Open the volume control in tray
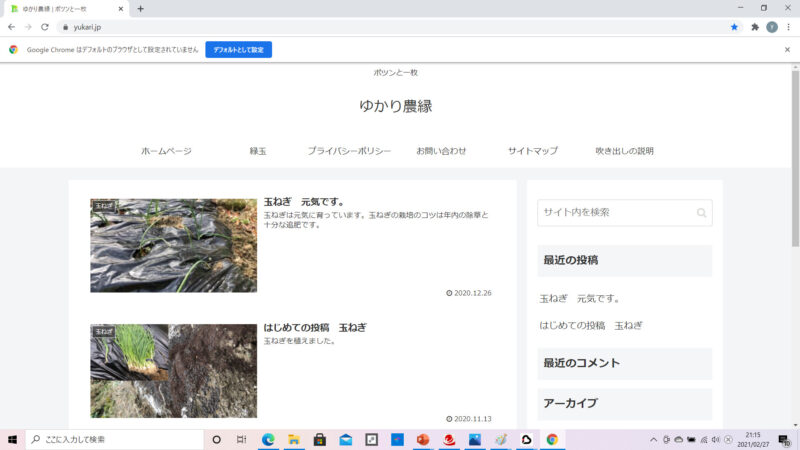Viewport: 800px width, 450px height. (716, 439)
